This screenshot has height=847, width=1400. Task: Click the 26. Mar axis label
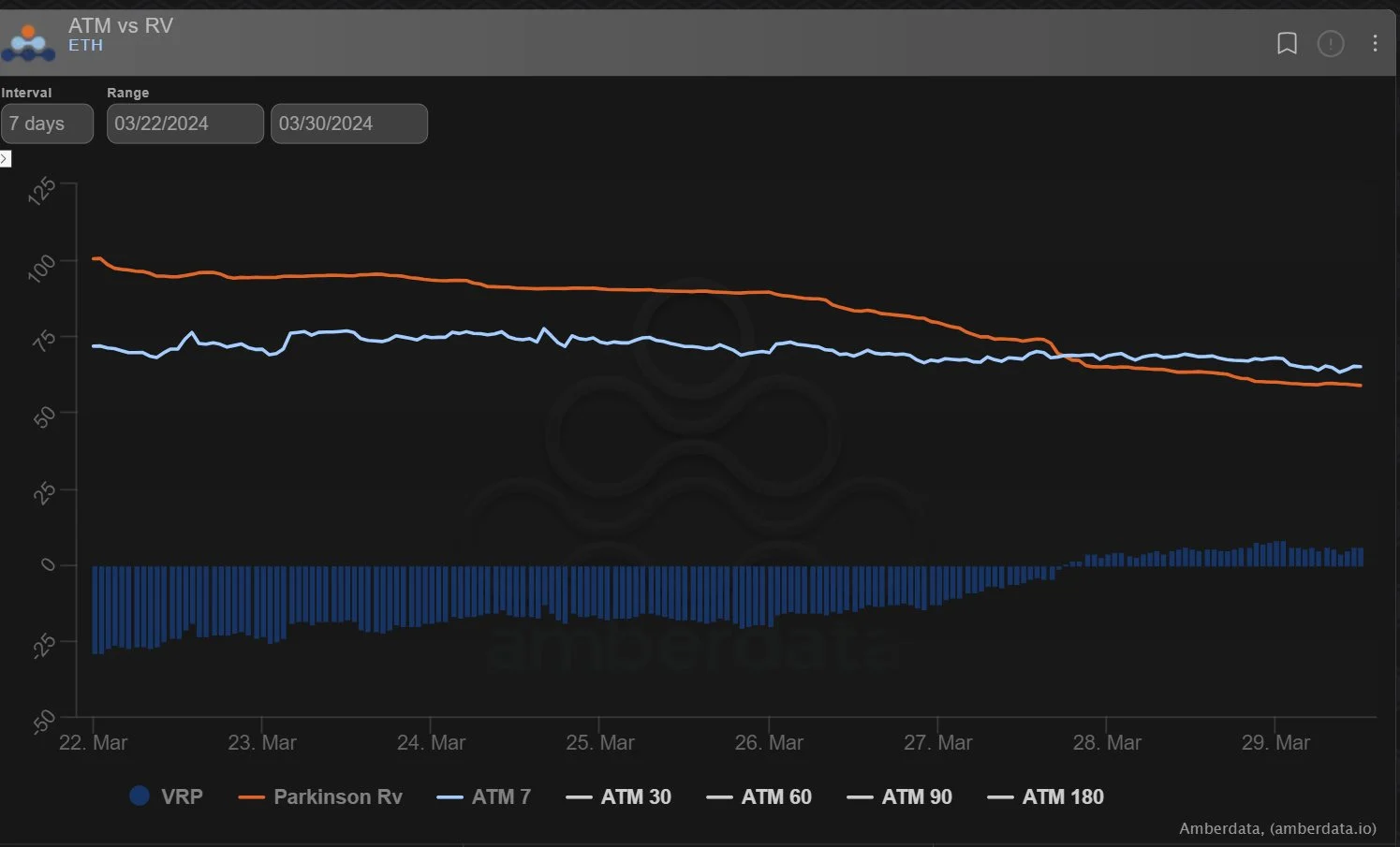[x=769, y=742]
